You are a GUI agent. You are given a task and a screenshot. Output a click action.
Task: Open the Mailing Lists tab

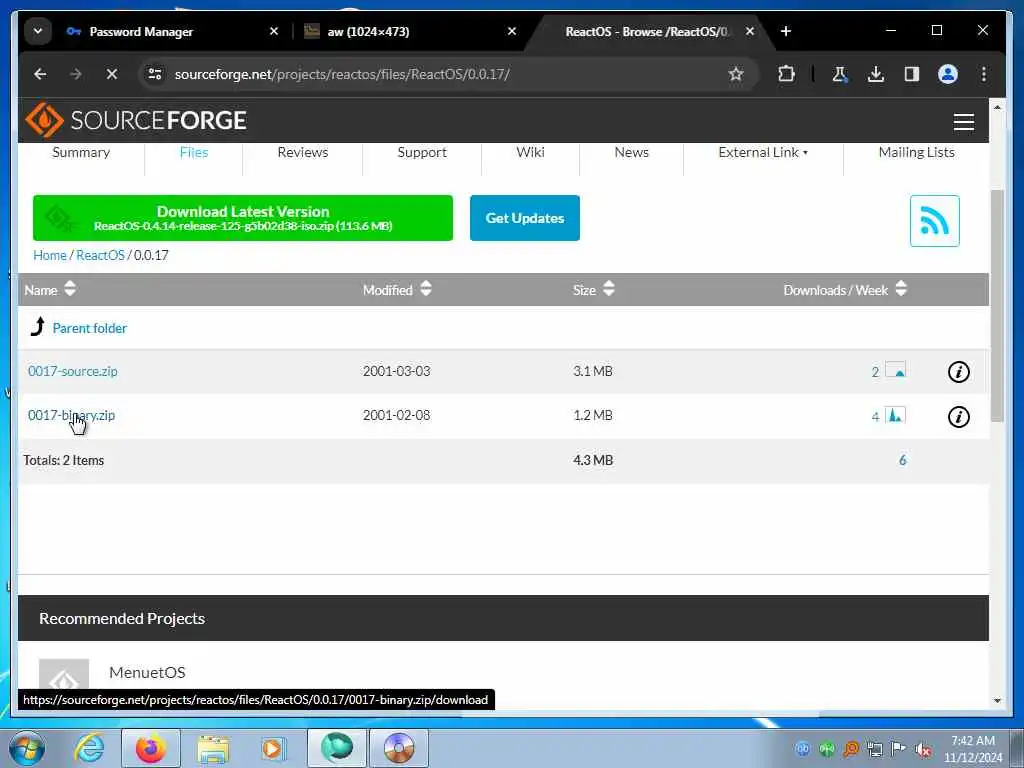pos(916,152)
